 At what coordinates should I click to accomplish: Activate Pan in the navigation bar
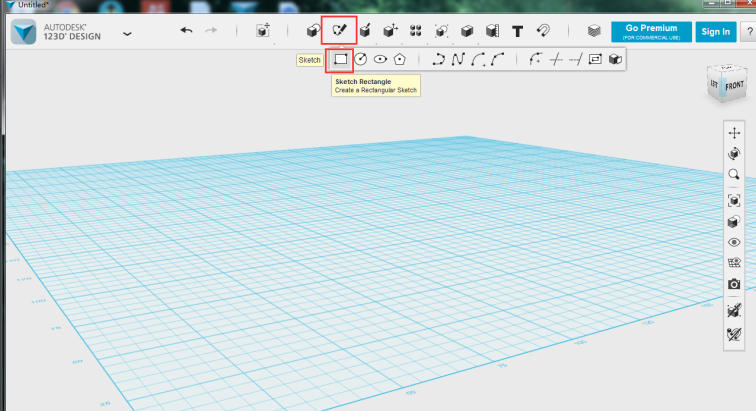tap(734, 133)
